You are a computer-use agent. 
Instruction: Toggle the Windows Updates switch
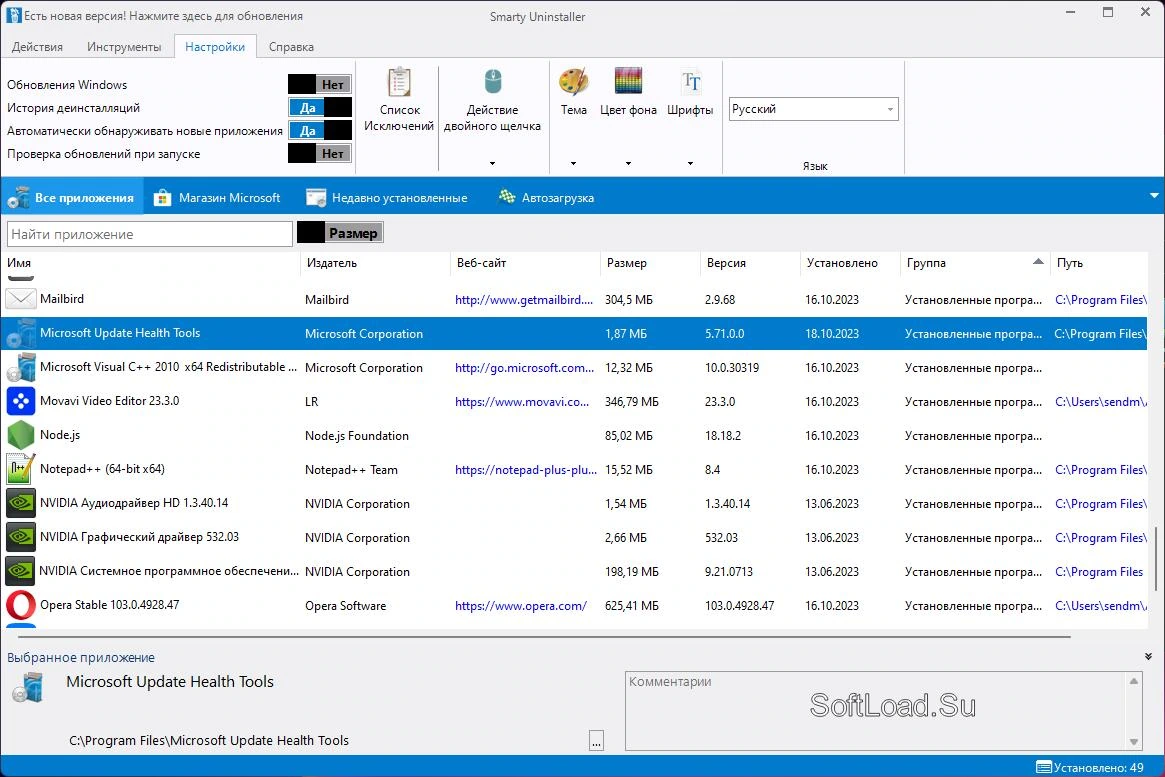tap(319, 85)
